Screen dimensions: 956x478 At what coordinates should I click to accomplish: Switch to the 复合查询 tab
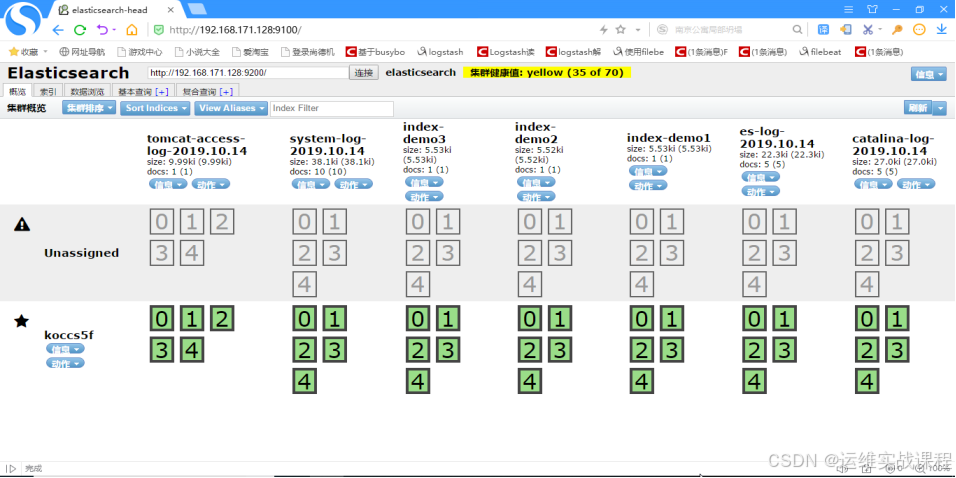coord(207,91)
